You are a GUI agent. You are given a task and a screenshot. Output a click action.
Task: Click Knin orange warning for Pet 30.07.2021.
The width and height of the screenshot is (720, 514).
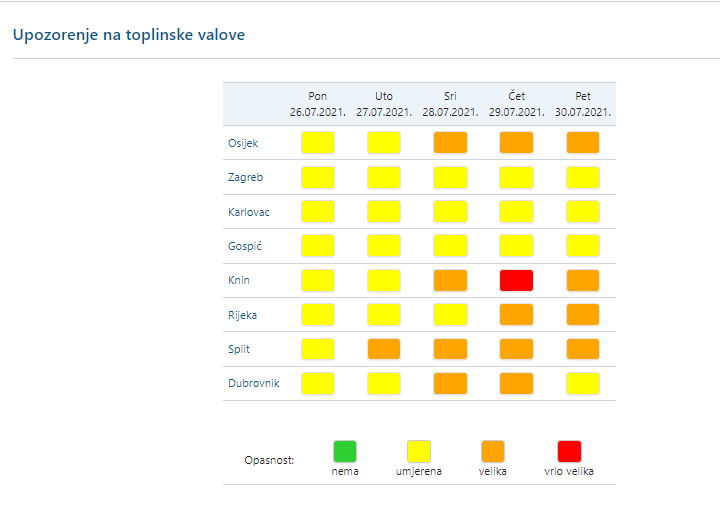583,280
